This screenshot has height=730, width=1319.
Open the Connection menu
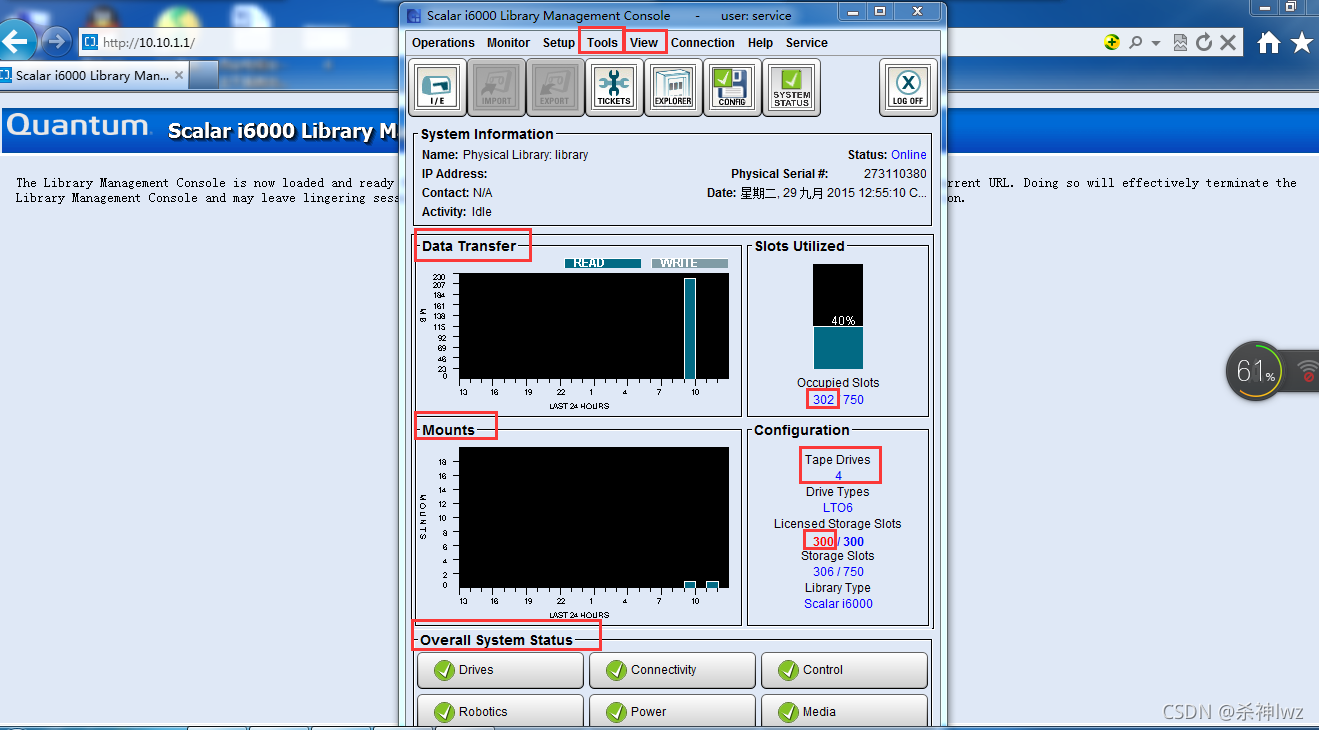click(703, 43)
